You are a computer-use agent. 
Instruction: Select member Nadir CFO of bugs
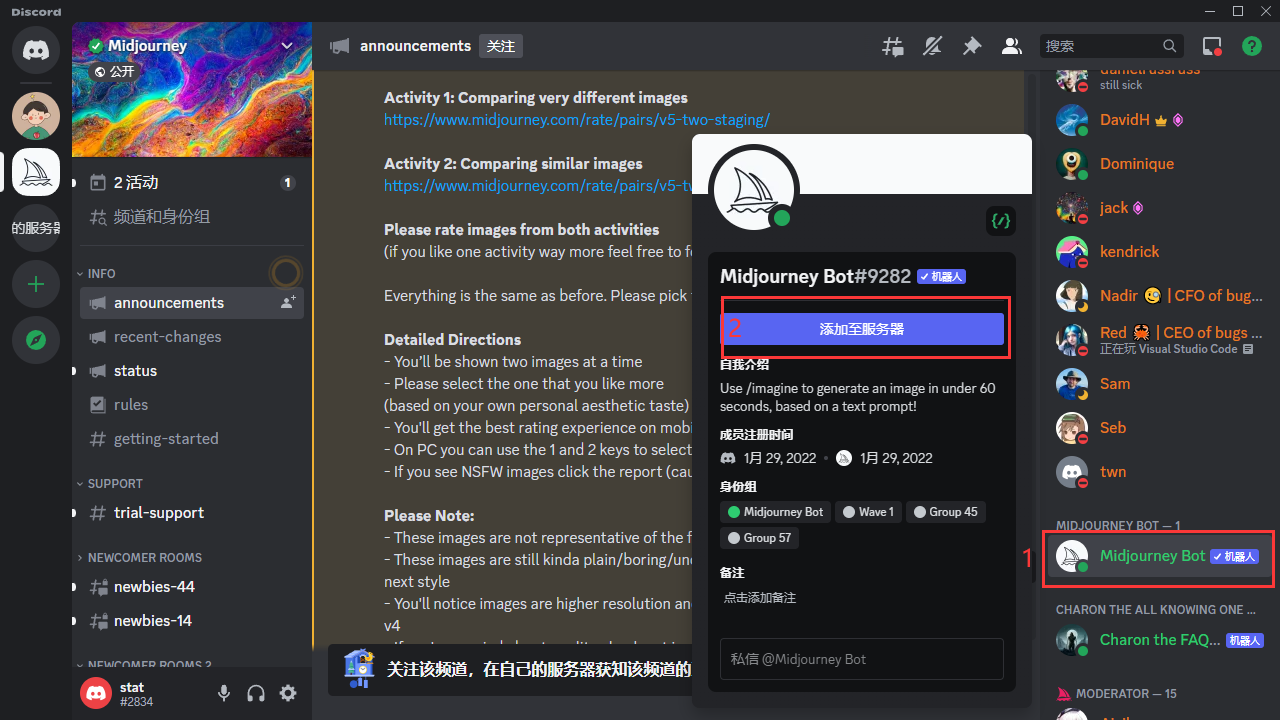1158,296
